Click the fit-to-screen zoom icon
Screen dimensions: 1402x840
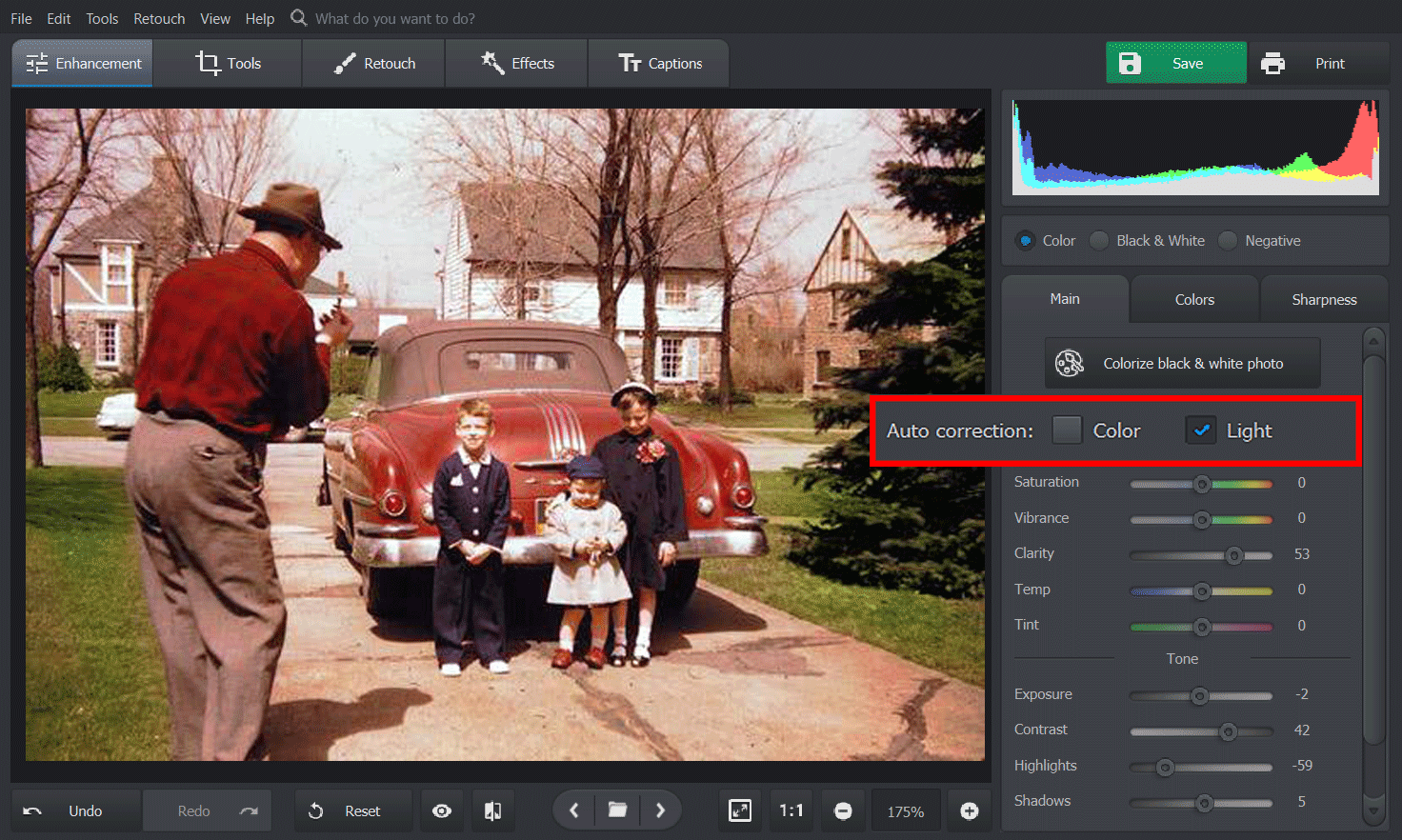click(x=740, y=810)
